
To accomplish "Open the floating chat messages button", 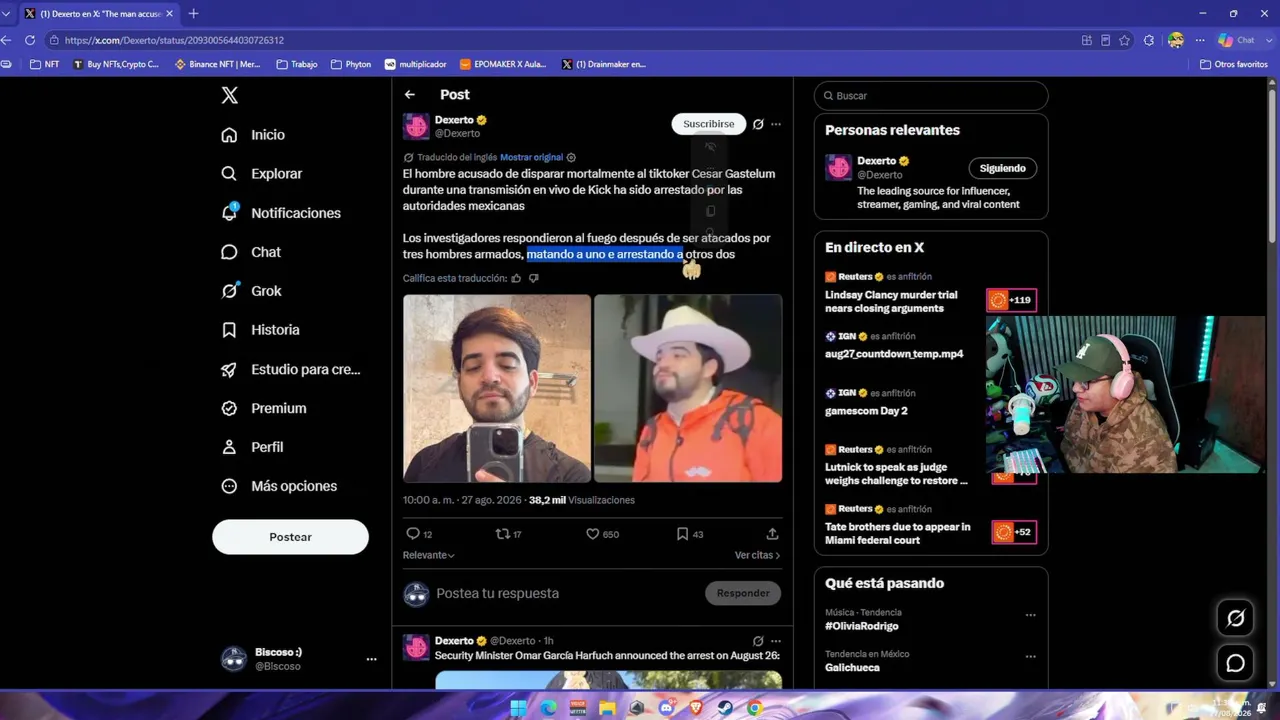I will [1236, 663].
